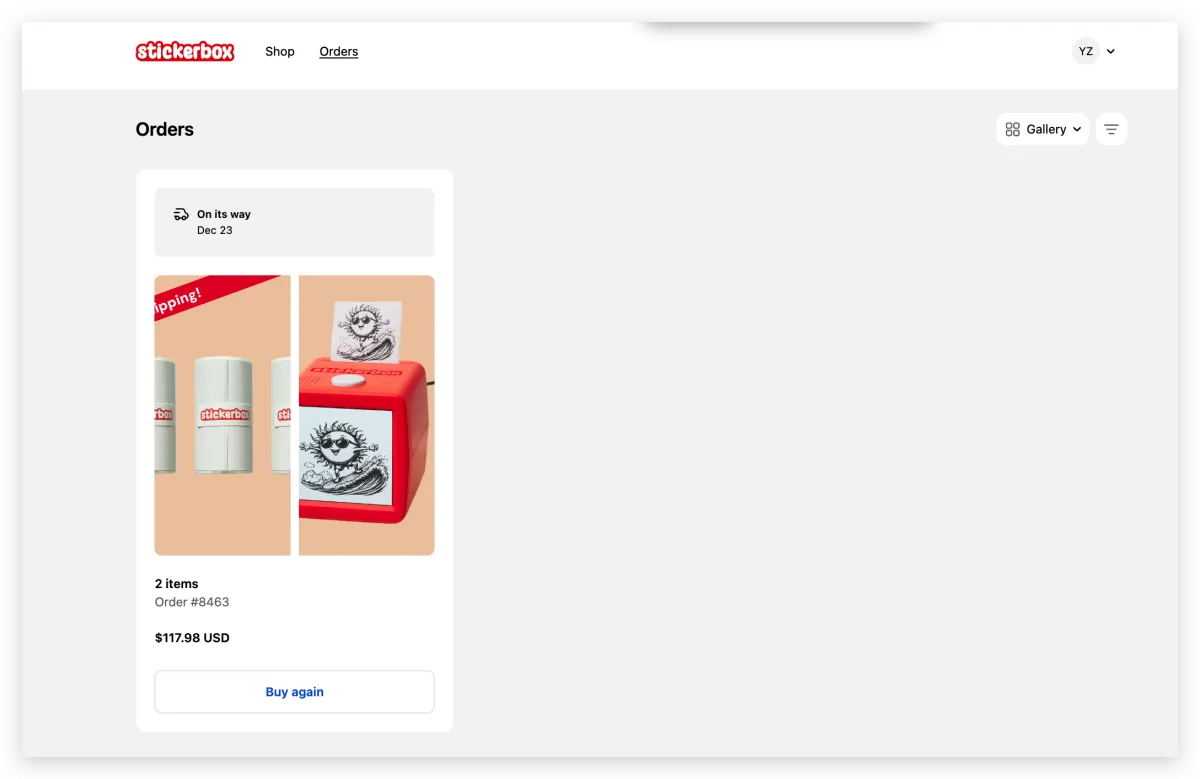Click the sun sticker printout on top of the printer
Viewport: 1200px width, 779px height.
tap(367, 329)
